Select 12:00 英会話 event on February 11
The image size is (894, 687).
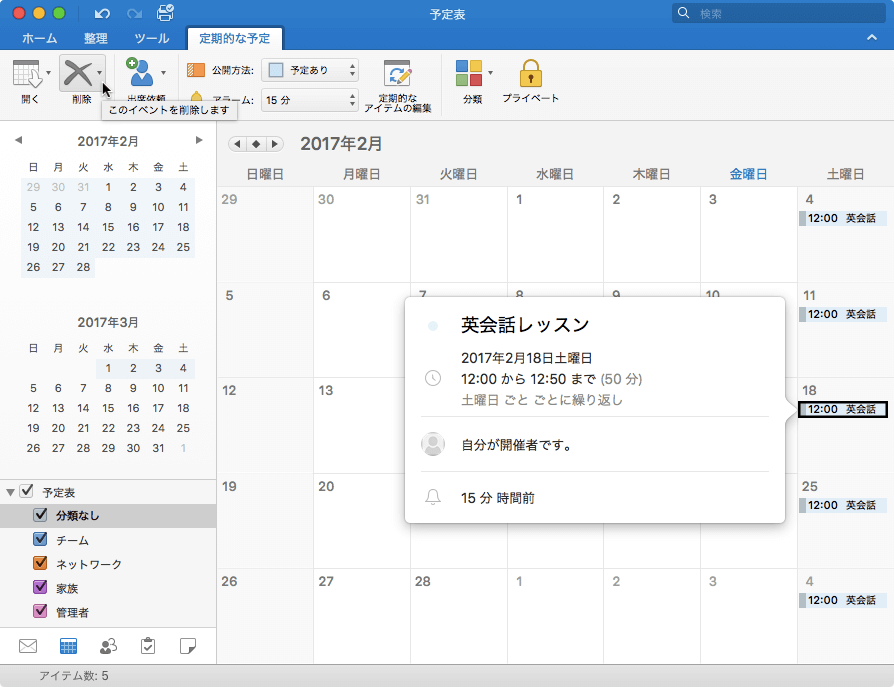(843, 314)
